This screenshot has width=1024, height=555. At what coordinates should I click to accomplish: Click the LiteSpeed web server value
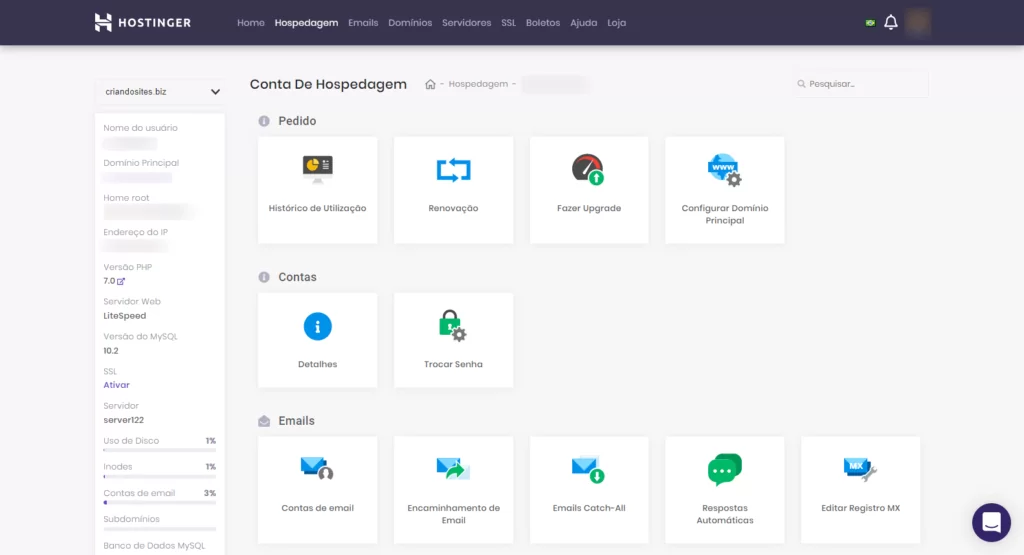click(x=125, y=316)
